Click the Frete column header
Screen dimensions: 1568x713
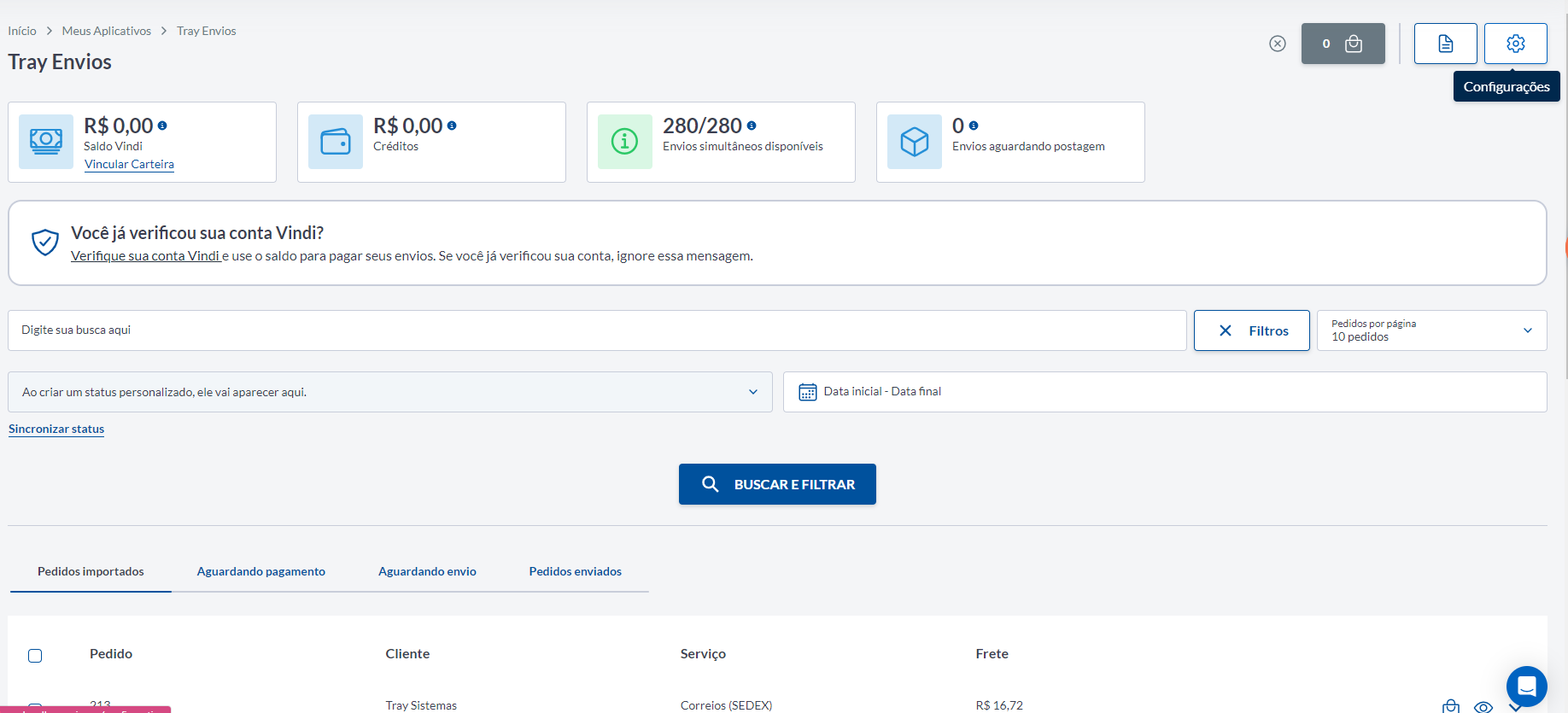992,653
